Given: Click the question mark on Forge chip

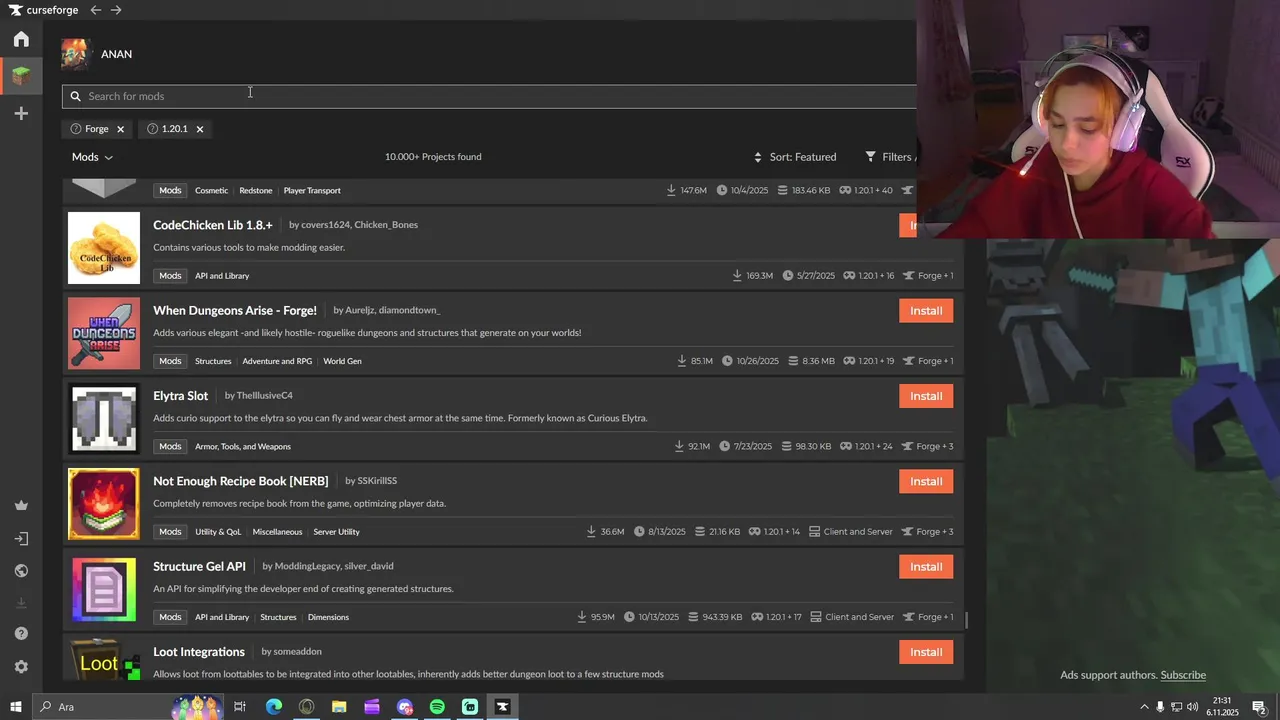Looking at the screenshot, I should 75,129.
